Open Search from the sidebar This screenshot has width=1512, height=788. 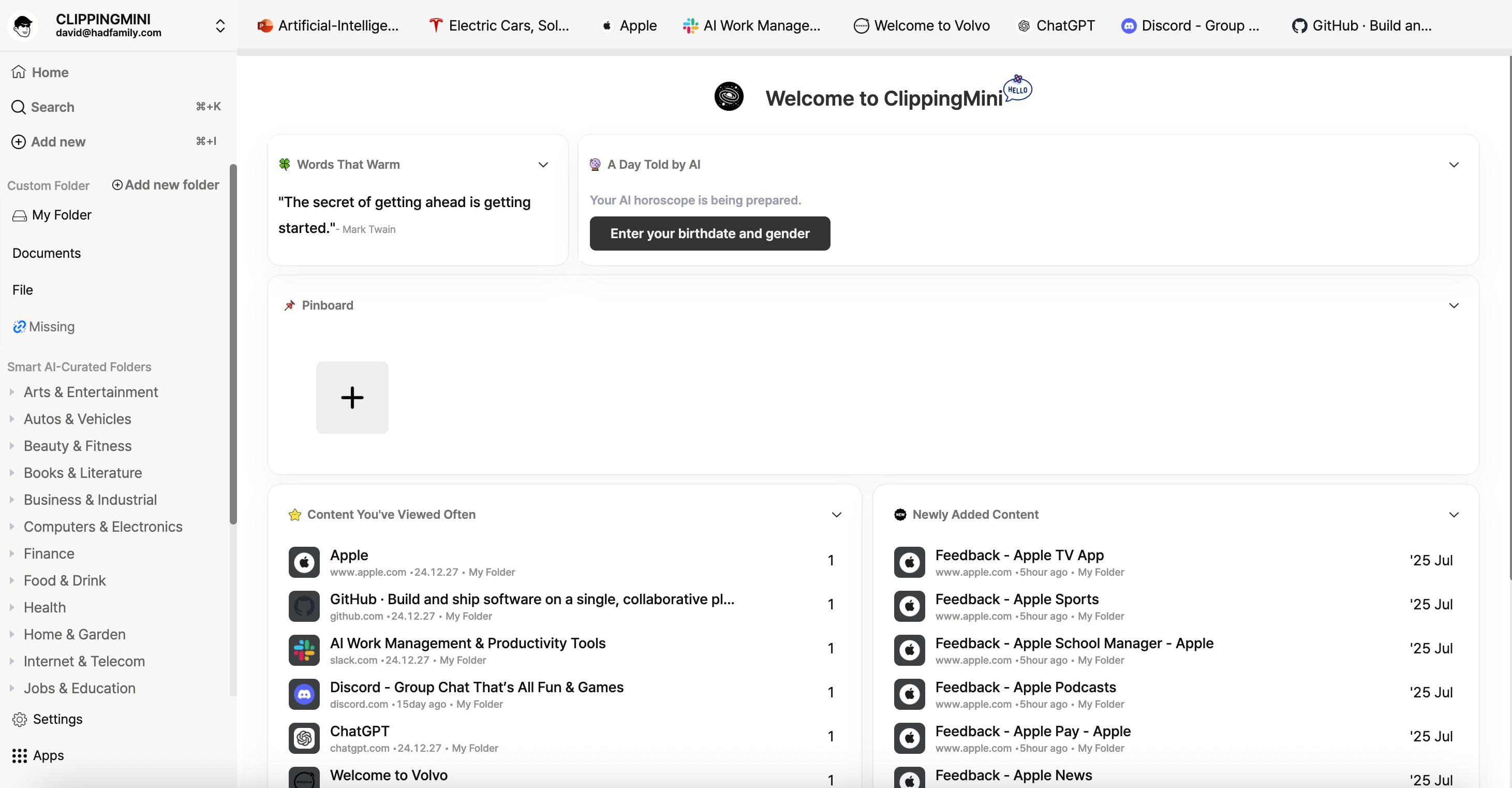[43, 107]
